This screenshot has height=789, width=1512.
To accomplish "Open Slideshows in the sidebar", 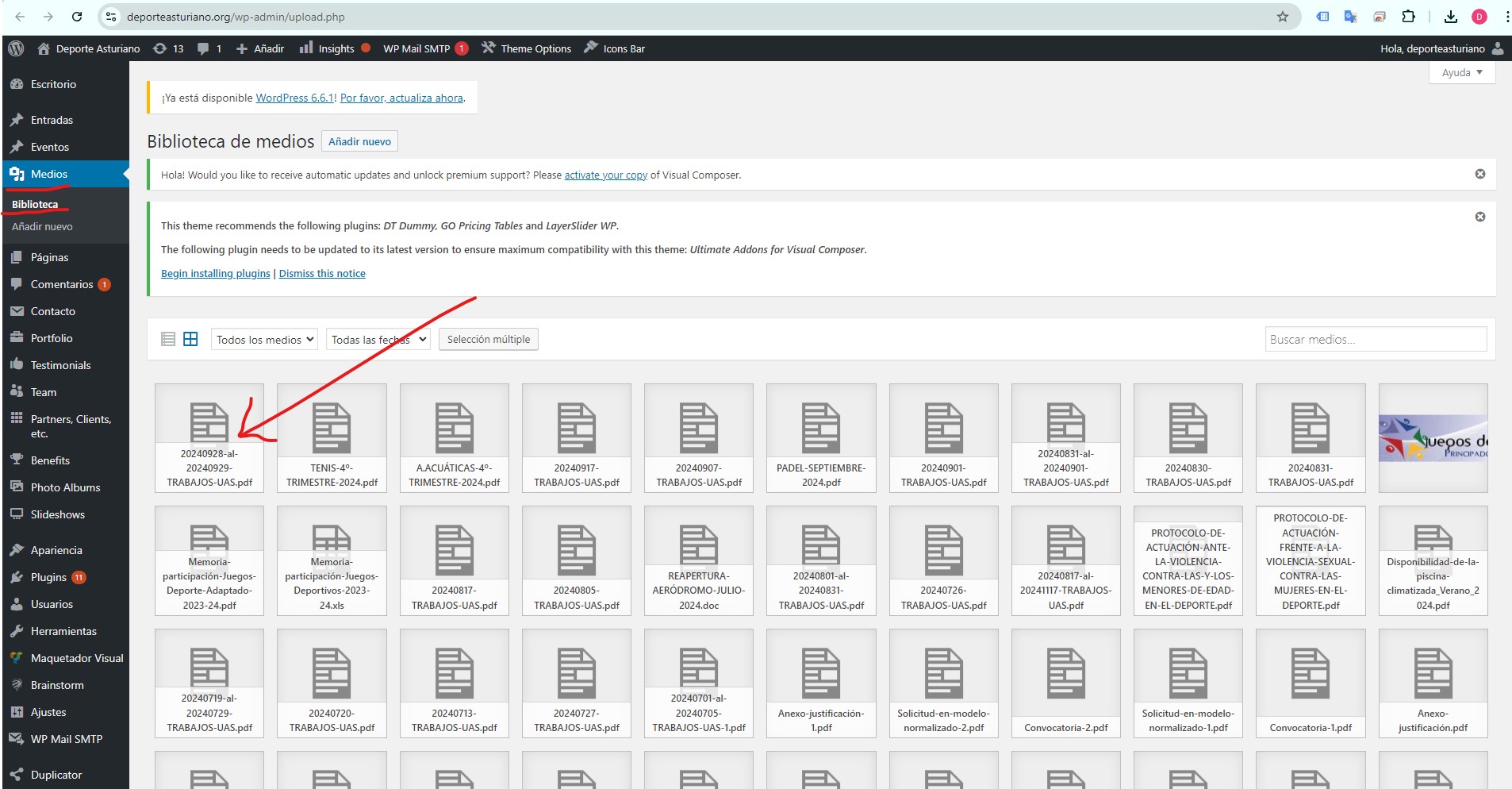I will pos(65,514).
